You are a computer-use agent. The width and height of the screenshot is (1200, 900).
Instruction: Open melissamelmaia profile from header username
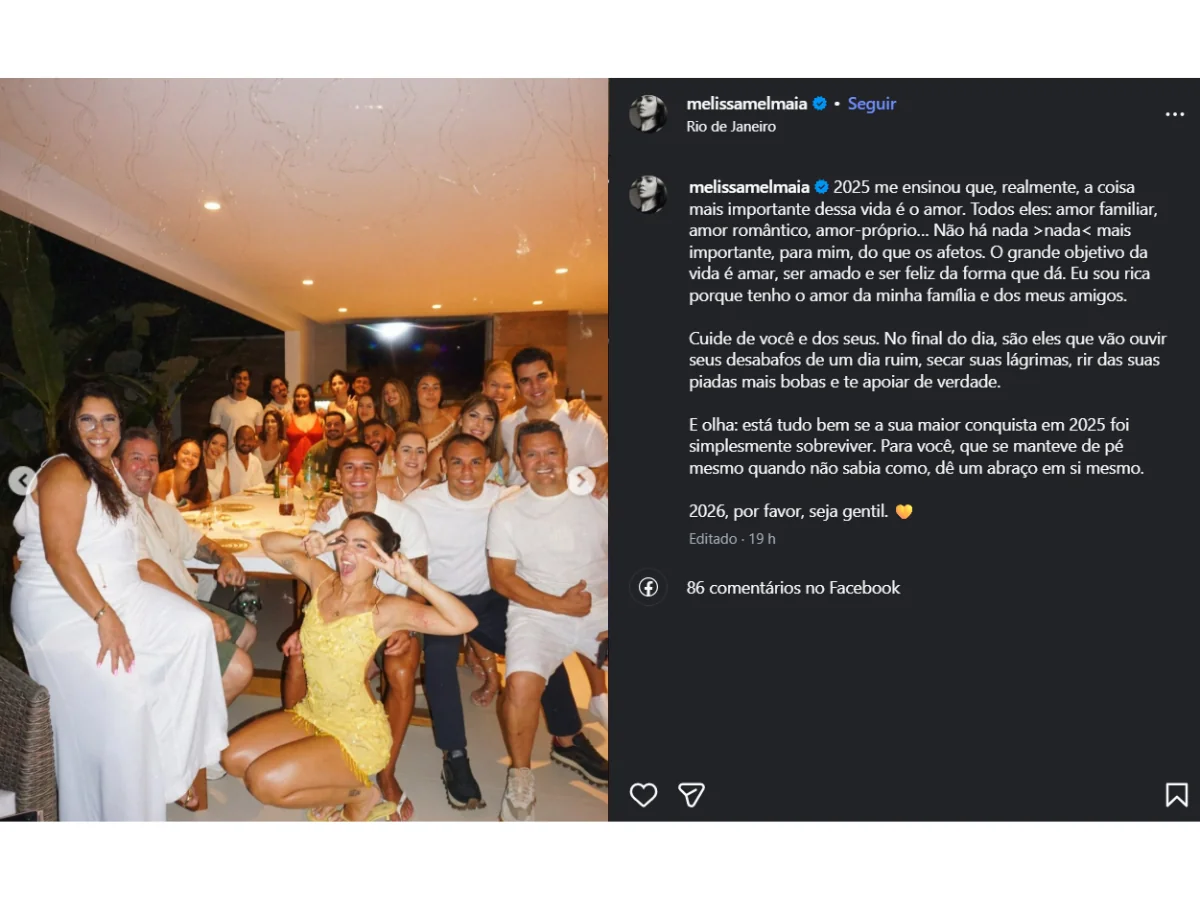747,103
